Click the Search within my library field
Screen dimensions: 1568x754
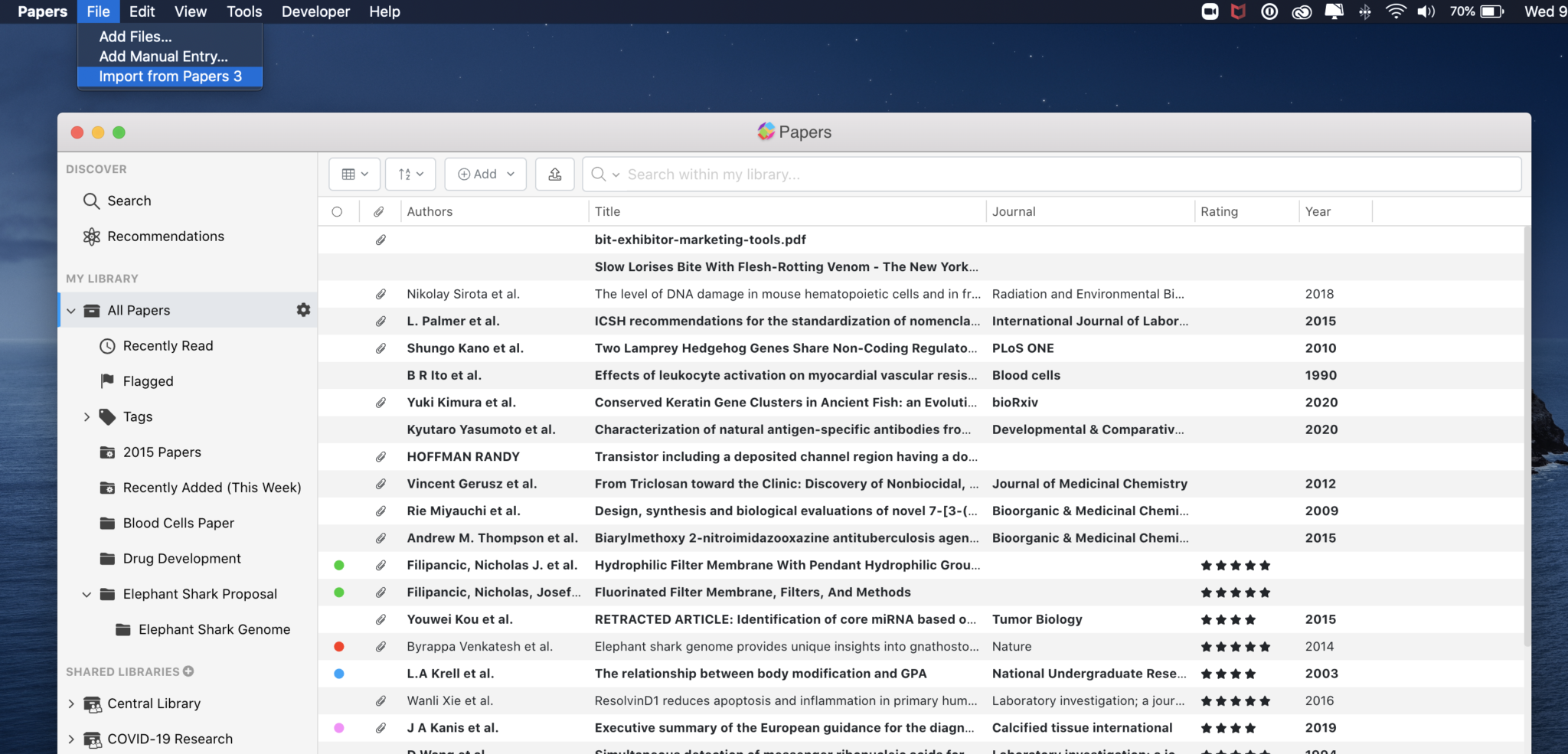pos(1052,175)
